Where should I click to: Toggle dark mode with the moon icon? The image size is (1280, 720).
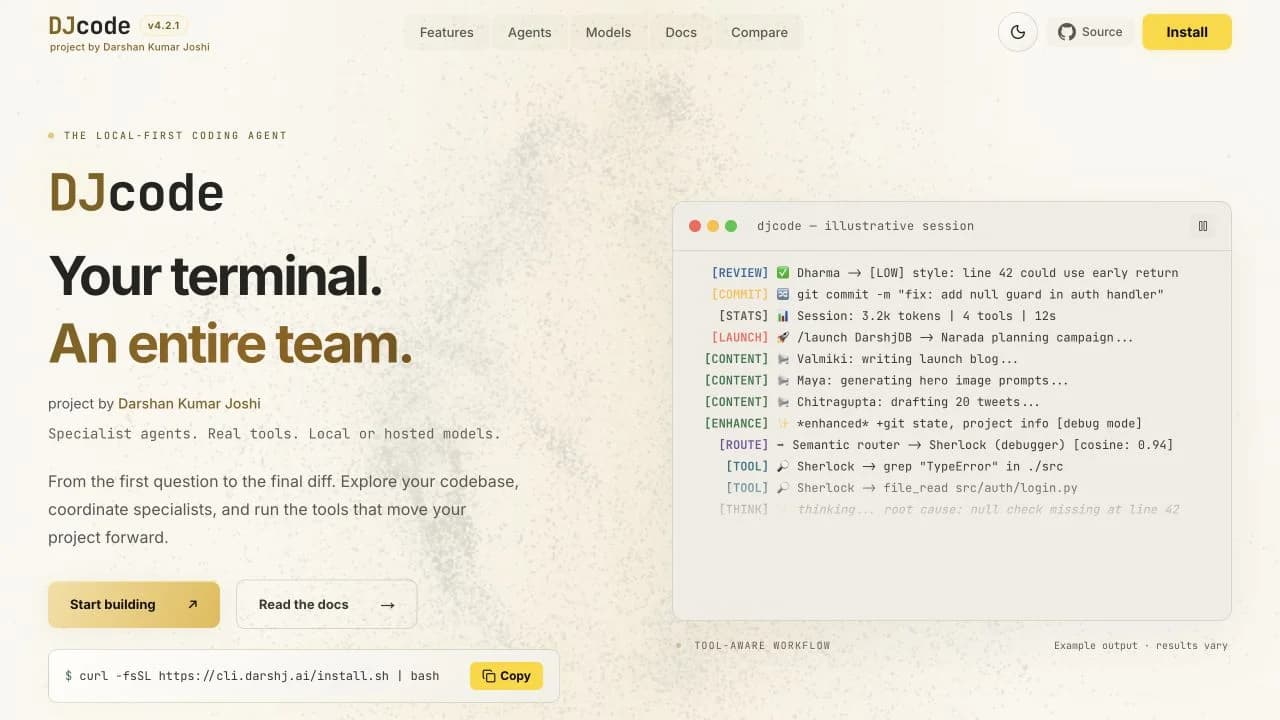coord(1018,32)
